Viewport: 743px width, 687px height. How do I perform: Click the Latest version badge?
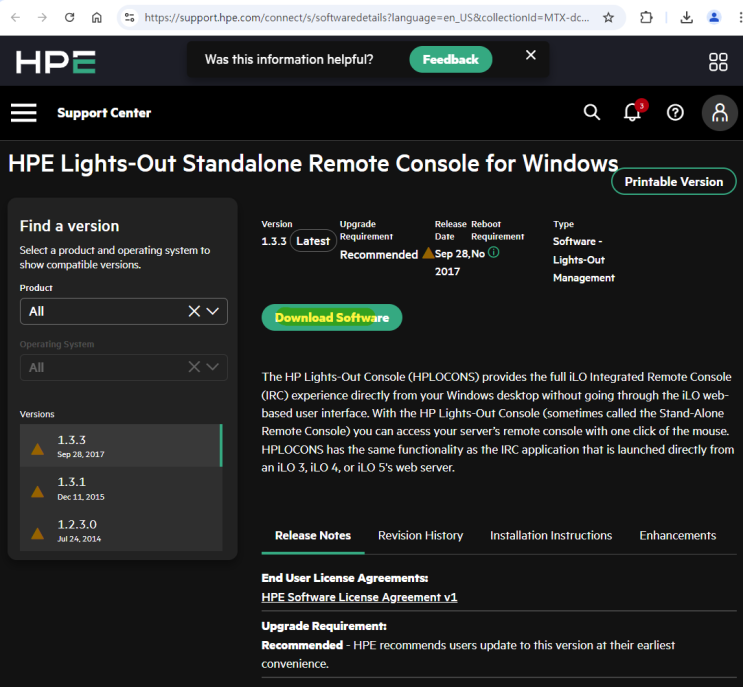313,241
